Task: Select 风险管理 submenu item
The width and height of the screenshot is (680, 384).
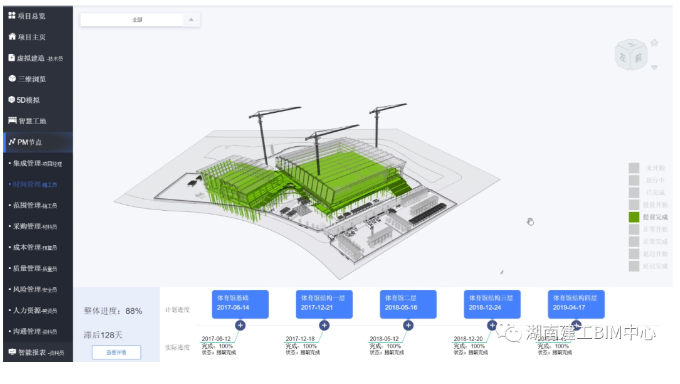Action: [38, 289]
